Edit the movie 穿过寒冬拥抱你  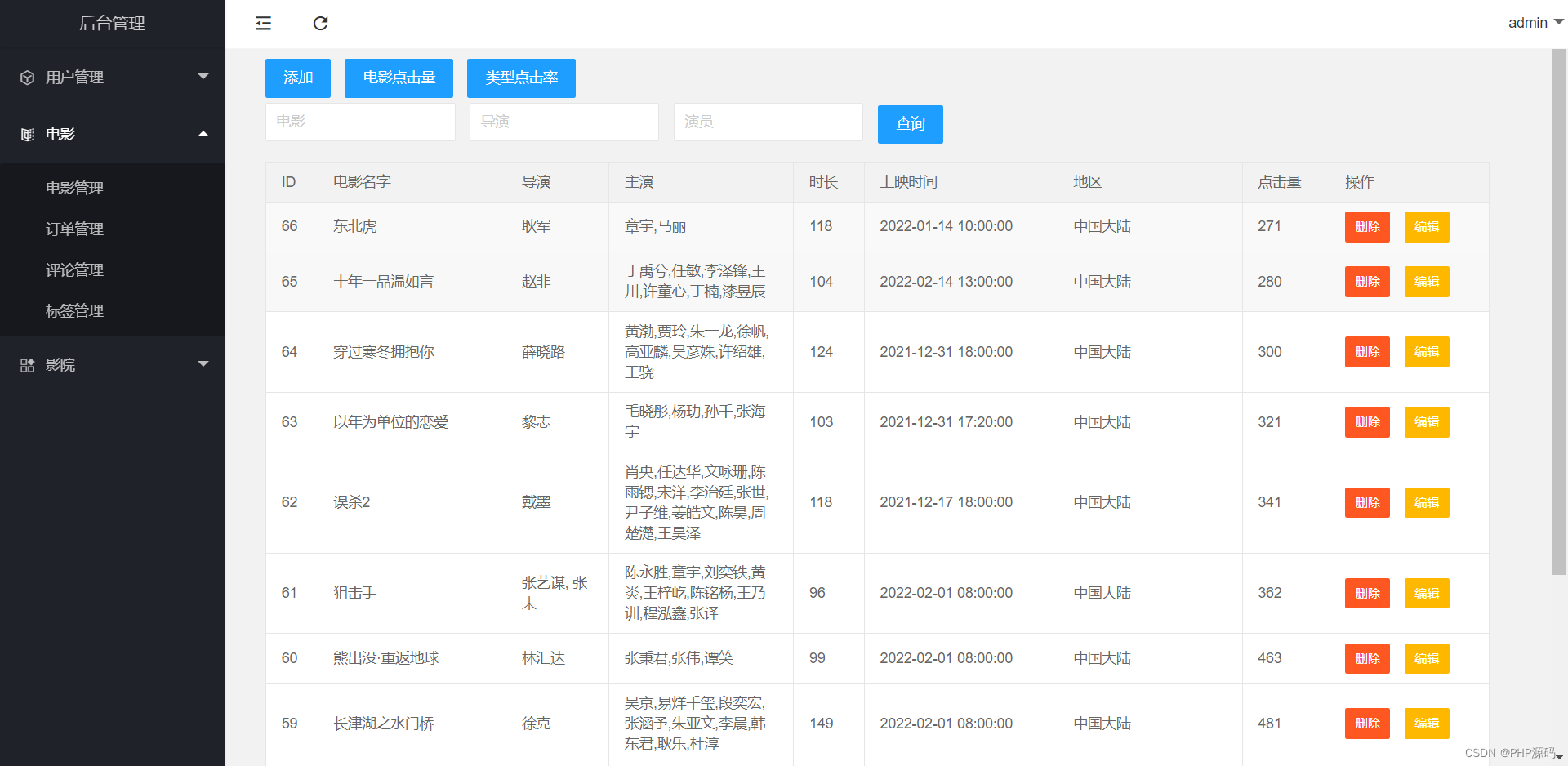1427,352
